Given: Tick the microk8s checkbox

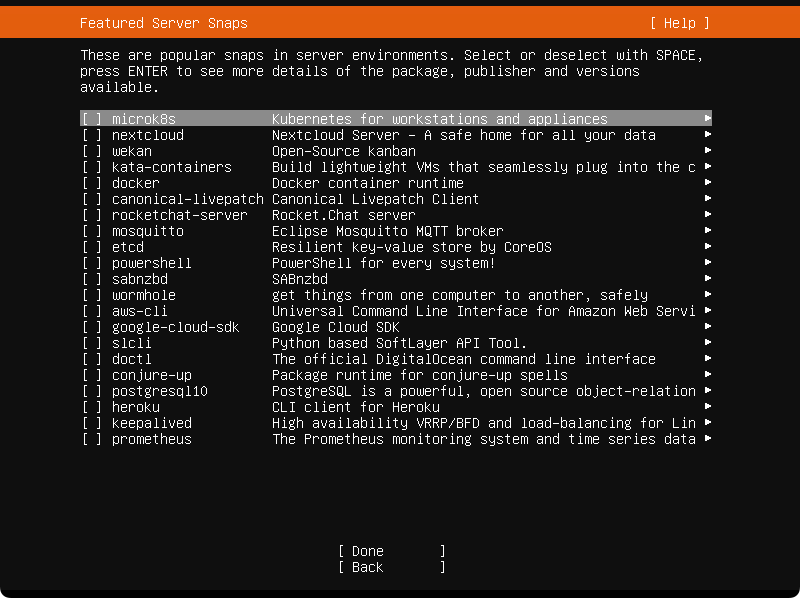Looking at the screenshot, I should pyautogui.click(x=92, y=119).
